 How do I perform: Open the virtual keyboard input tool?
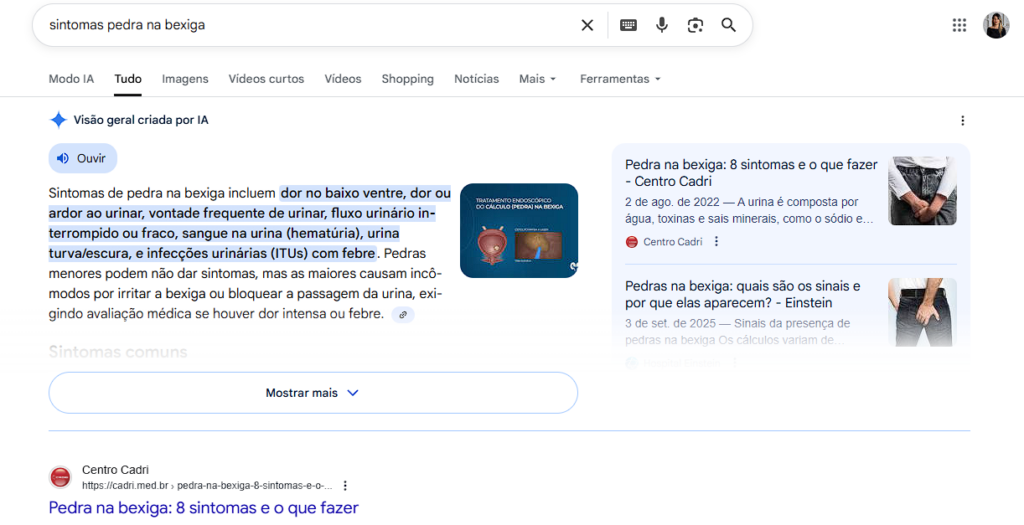[628, 25]
